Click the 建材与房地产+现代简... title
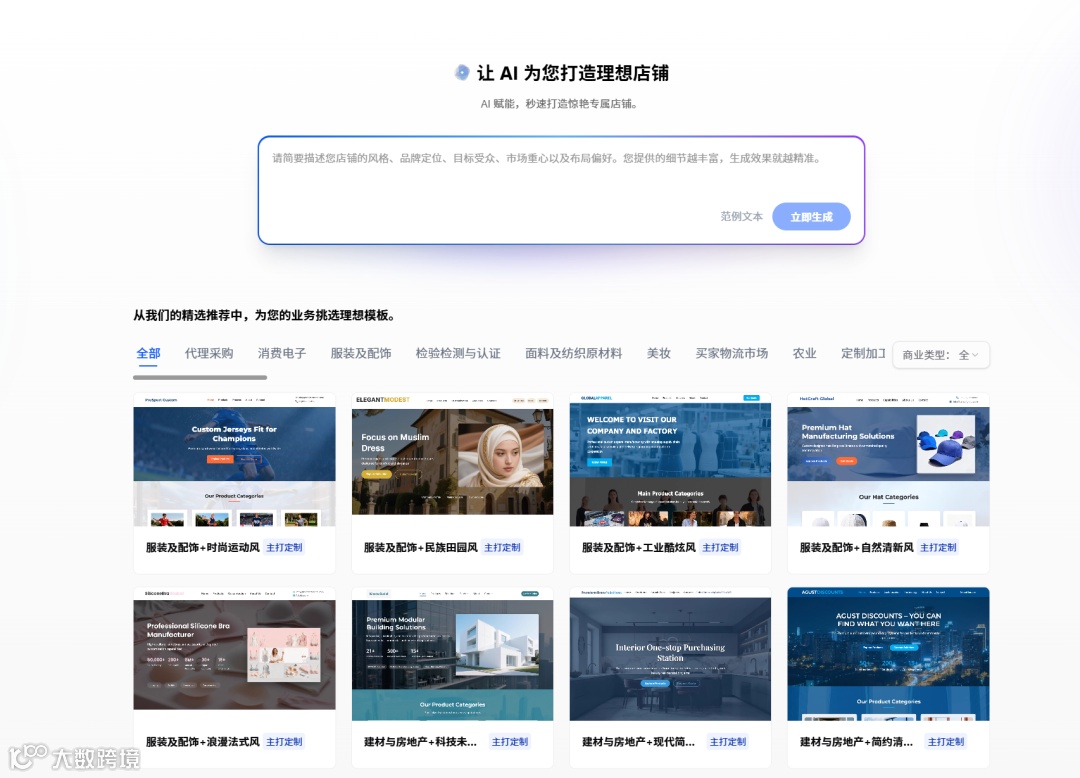This screenshot has height=778, width=1080. [x=638, y=742]
